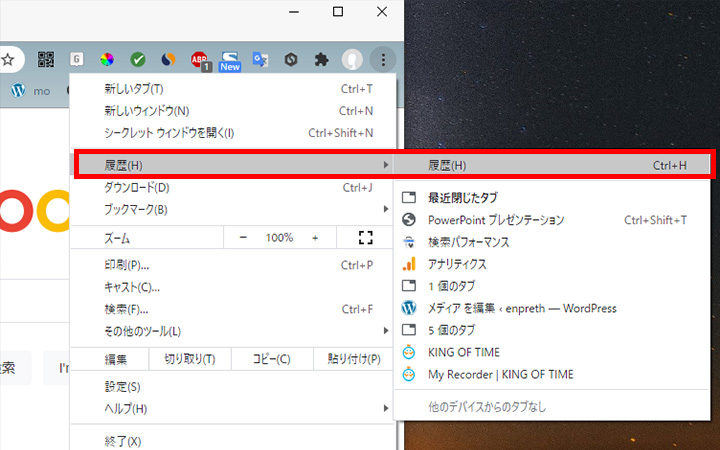Screen dimensions: 720x450
Task: Click 貼り付け(P) paste button
Action: [354, 359]
